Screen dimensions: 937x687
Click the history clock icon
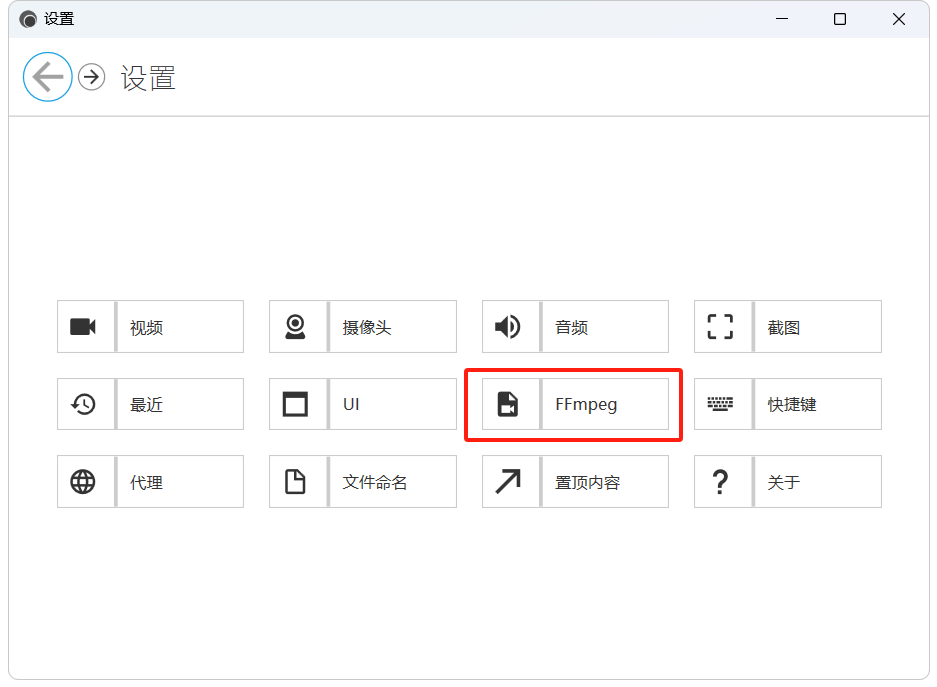pos(83,404)
